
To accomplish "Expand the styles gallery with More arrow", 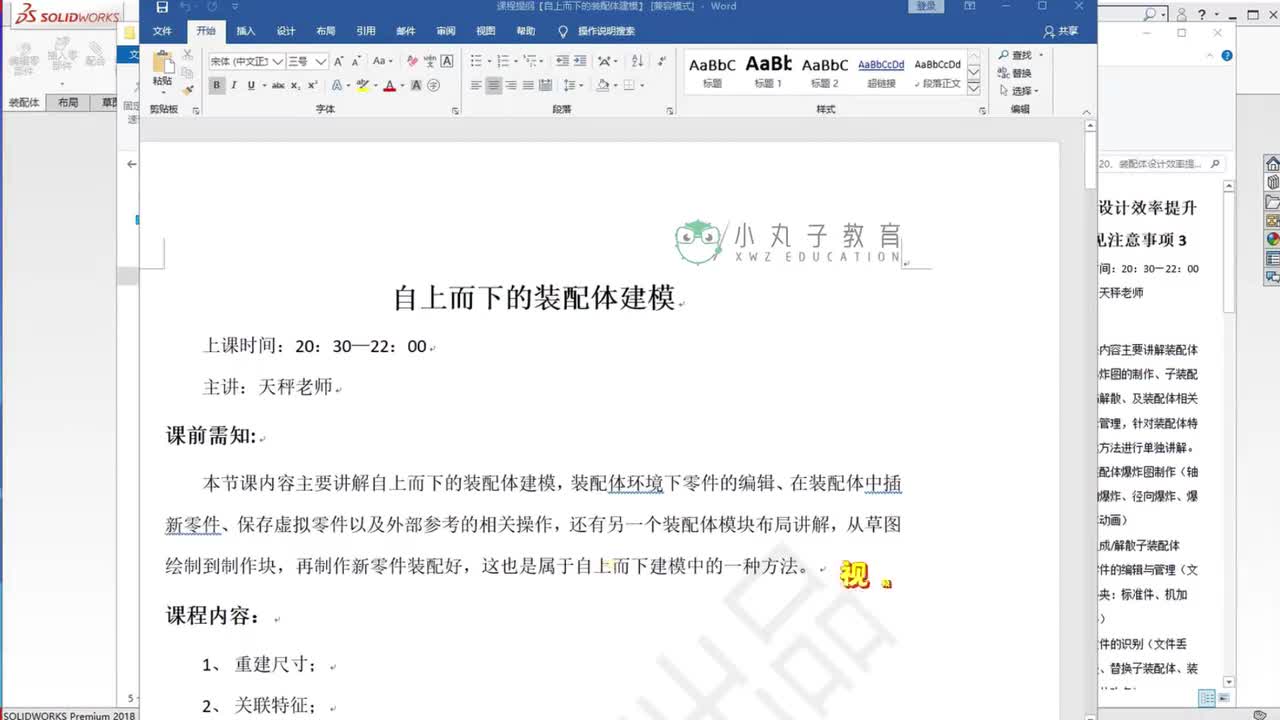I will (x=974, y=89).
